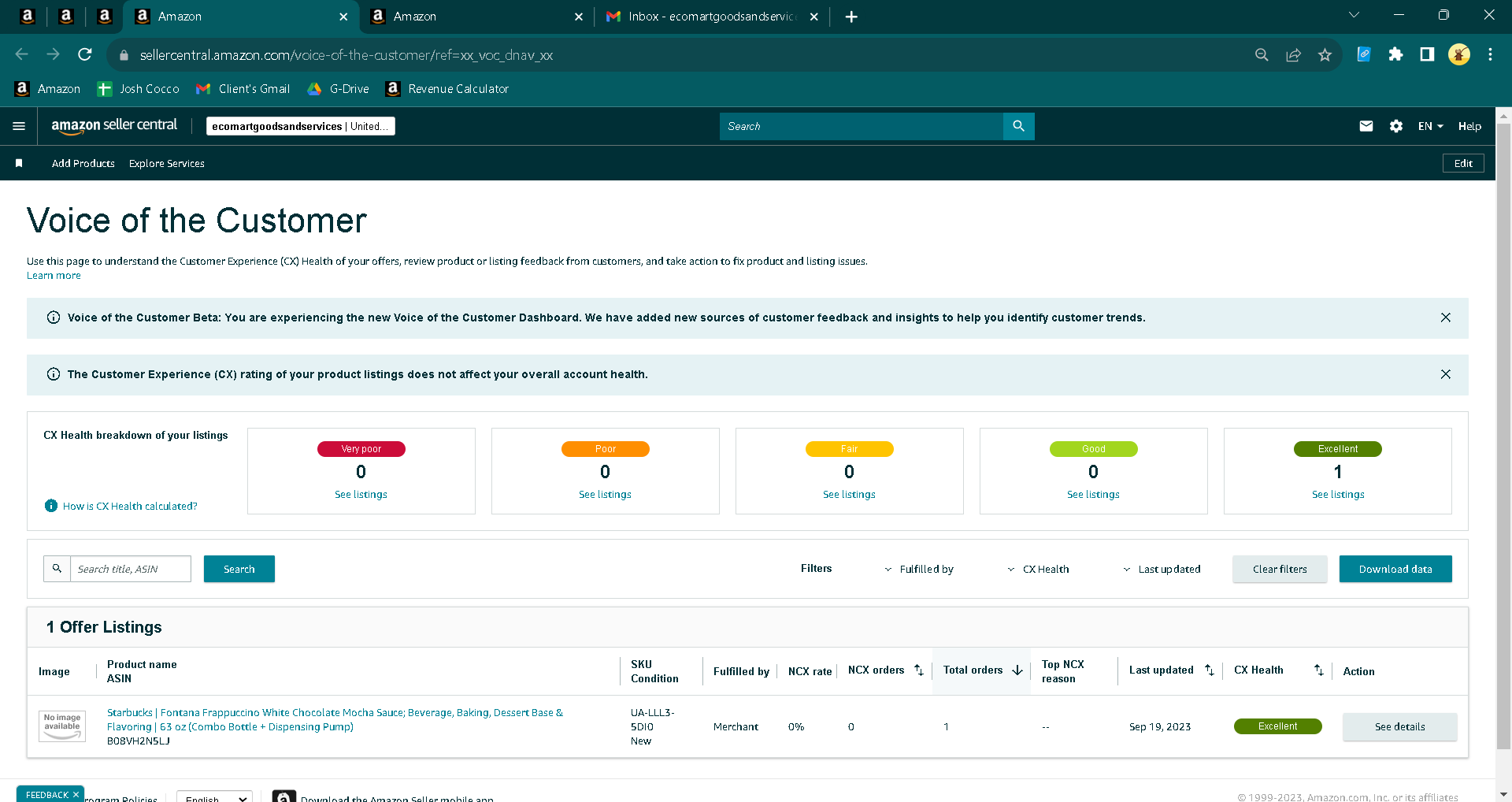1512x802 pixels.
Task: Click the search magnifier button in Seller Central
Action: pos(1018,126)
